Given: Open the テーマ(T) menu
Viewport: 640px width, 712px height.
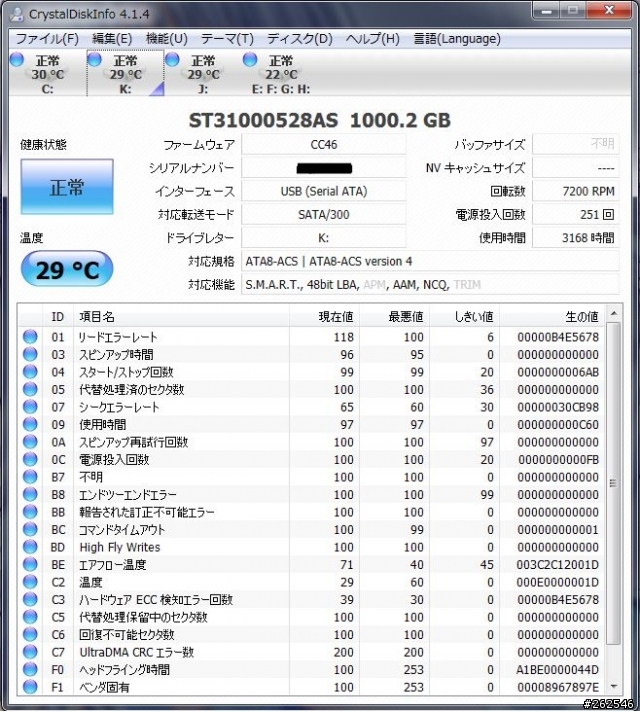Looking at the screenshot, I should (227, 39).
